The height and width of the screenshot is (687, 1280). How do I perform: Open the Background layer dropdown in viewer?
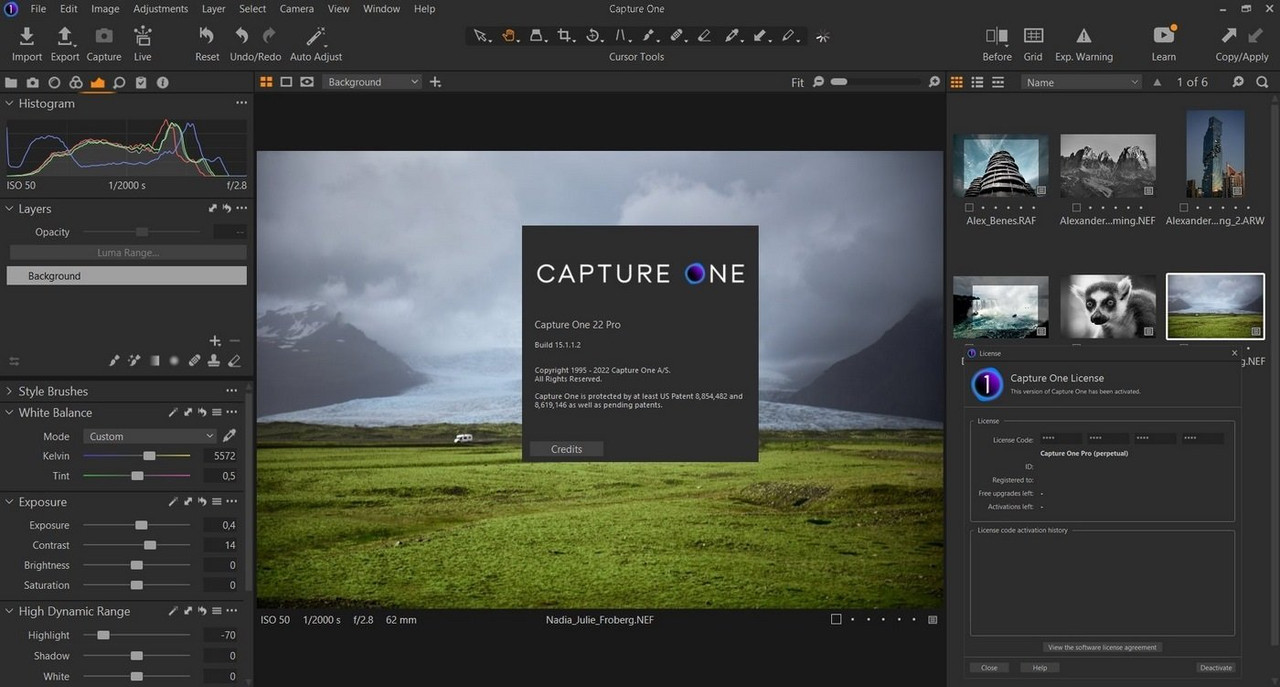[372, 82]
